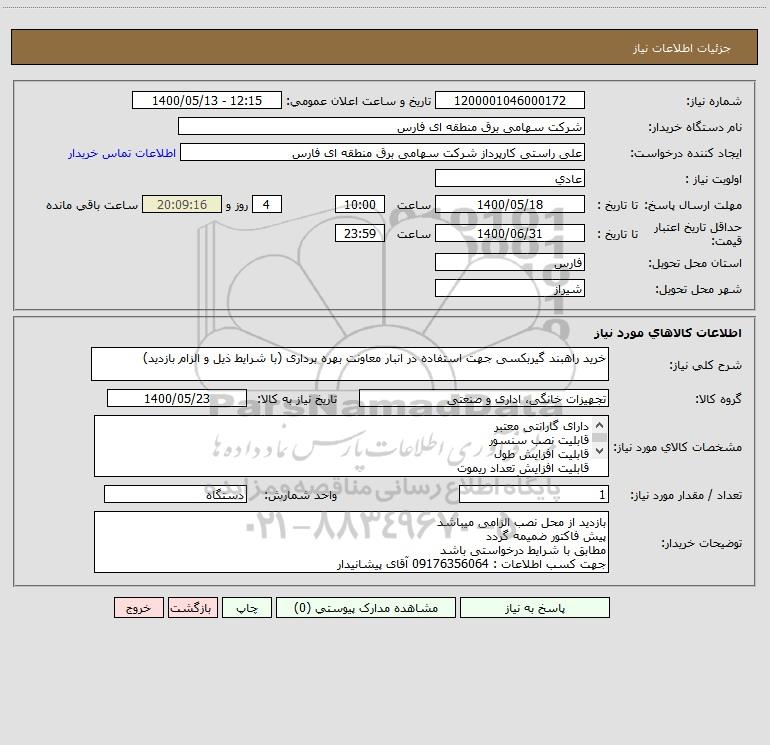The width and height of the screenshot is (770, 745).
Task: Click page header 'جزئیات اطلاعات نیاز'
Action: [x=682, y=48]
